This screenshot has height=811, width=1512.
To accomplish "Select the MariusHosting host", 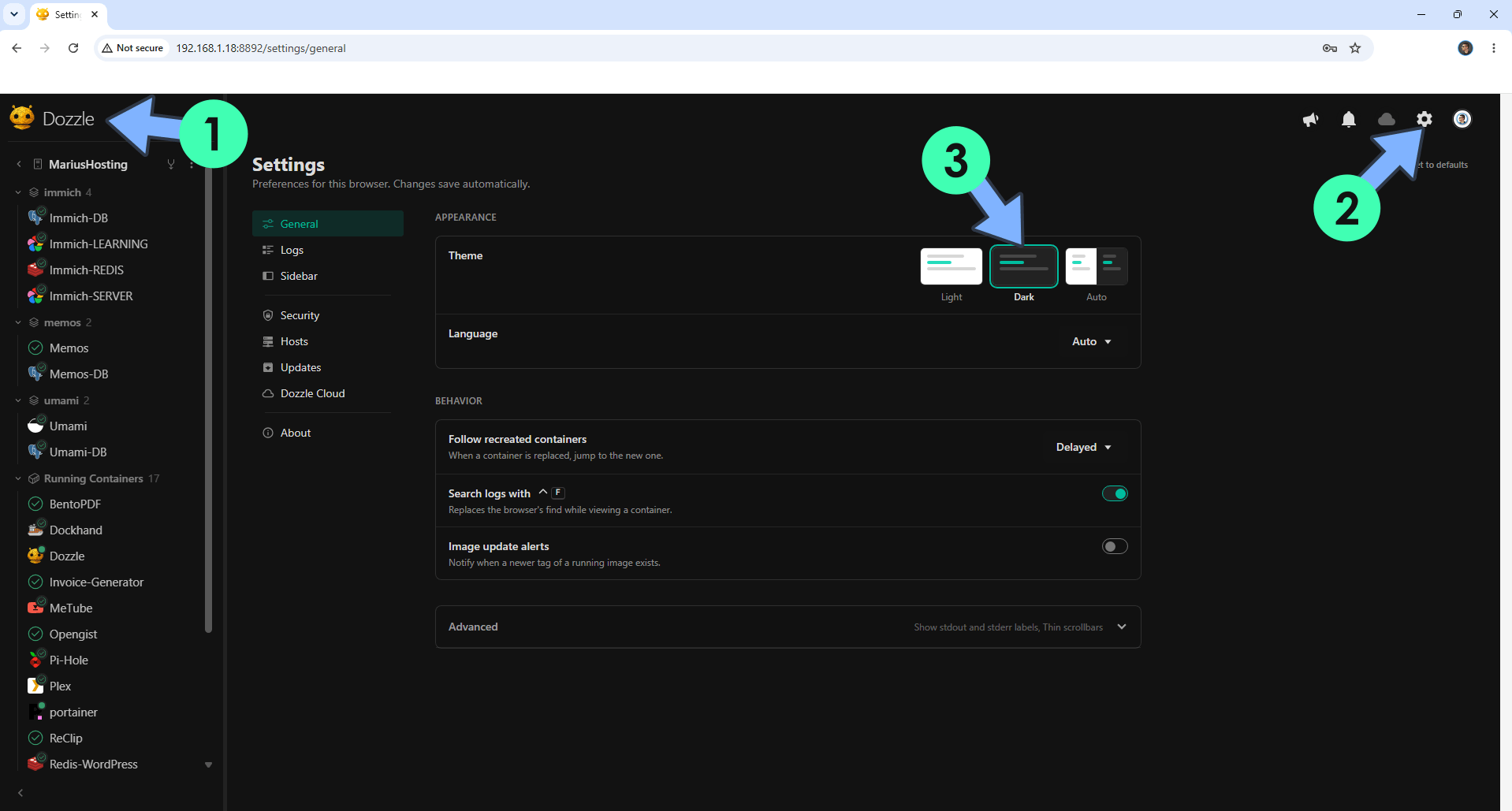I will 88,164.
